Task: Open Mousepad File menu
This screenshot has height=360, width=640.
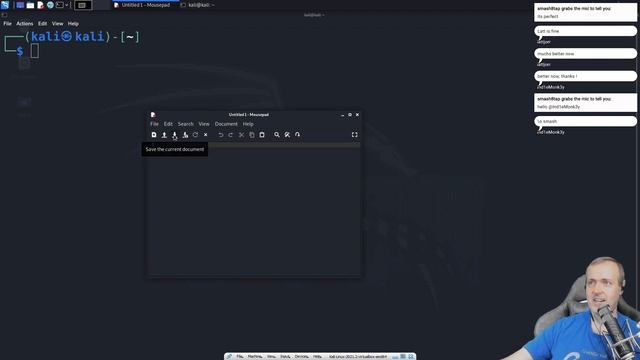Action: coord(154,124)
